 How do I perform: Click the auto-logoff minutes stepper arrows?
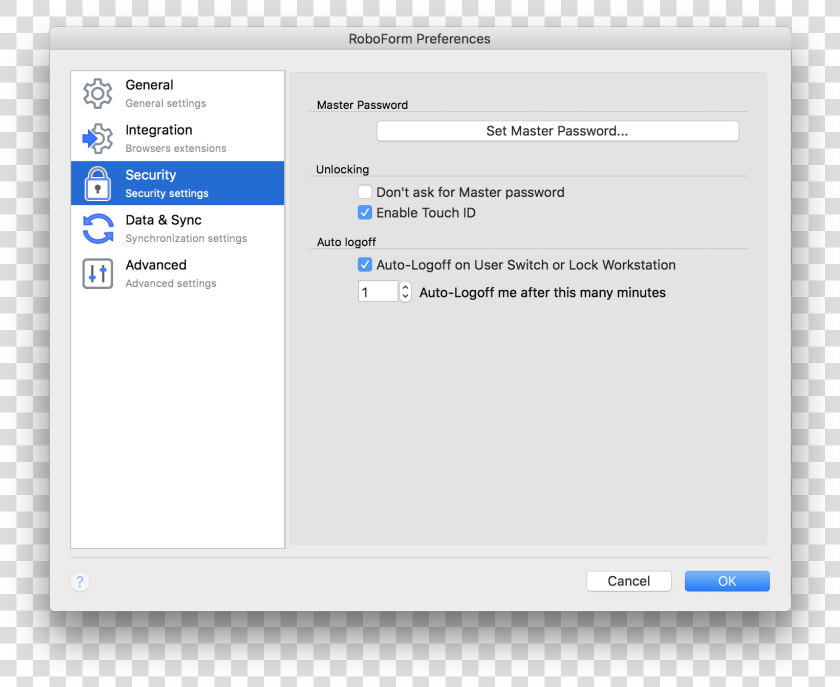(x=406, y=292)
